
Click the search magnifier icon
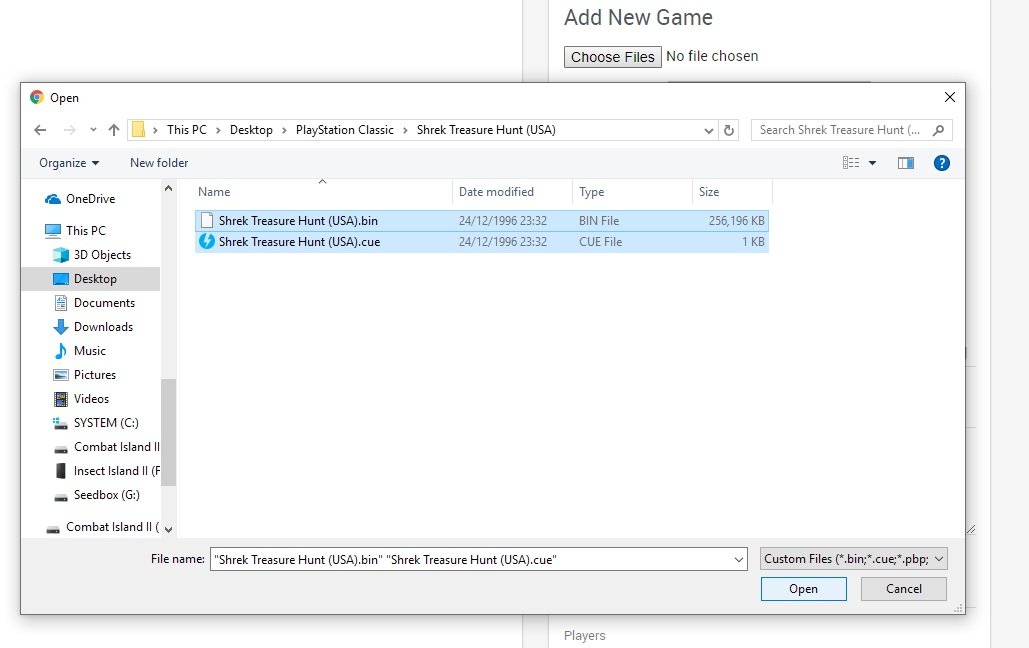tap(938, 130)
